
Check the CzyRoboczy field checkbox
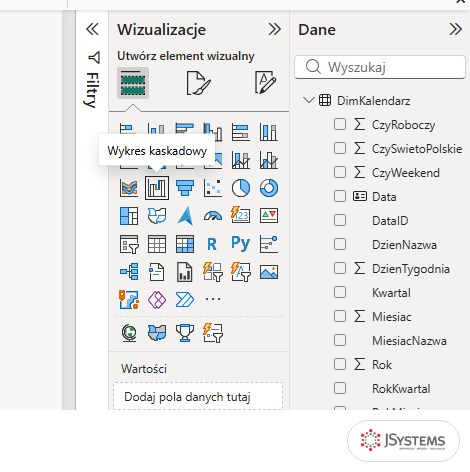coord(340,124)
